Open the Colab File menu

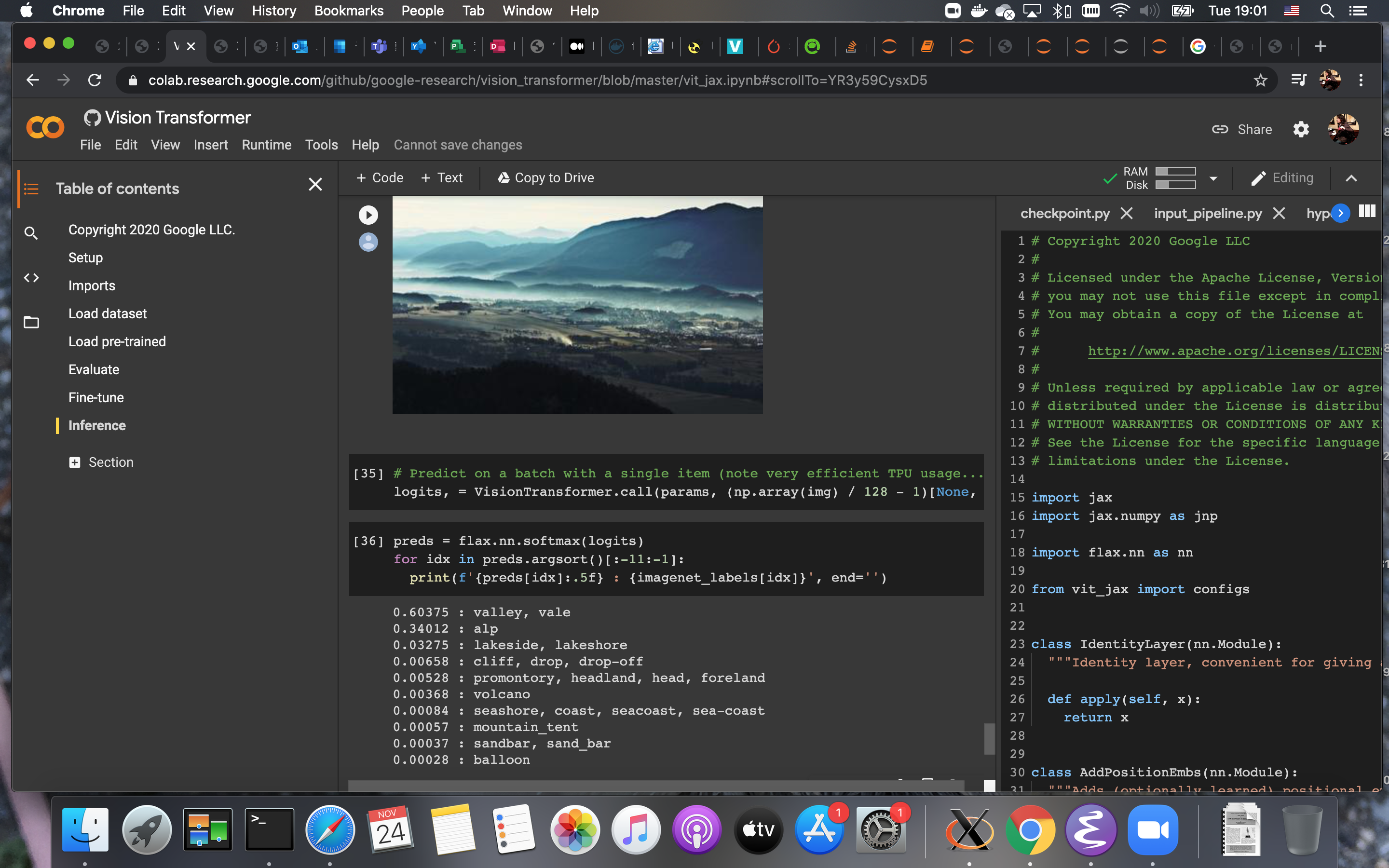tap(90, 145)
